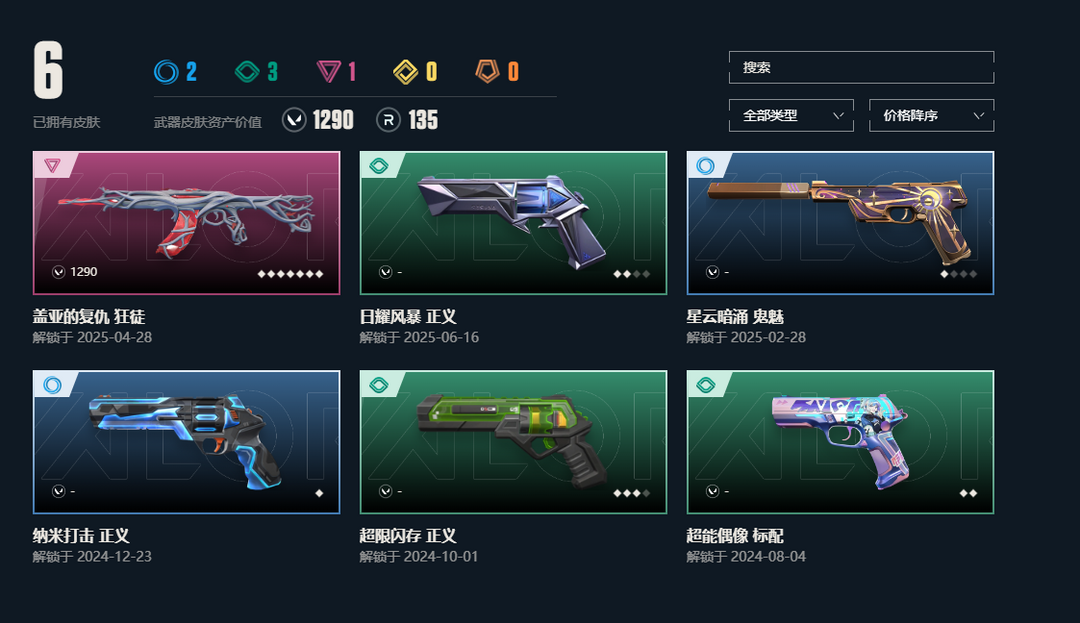This screenshot has width=1080, height=623.
Task: Select the 星云暗涌 鬼魅 skin thumbnail
Action: (x=840, y=223)
